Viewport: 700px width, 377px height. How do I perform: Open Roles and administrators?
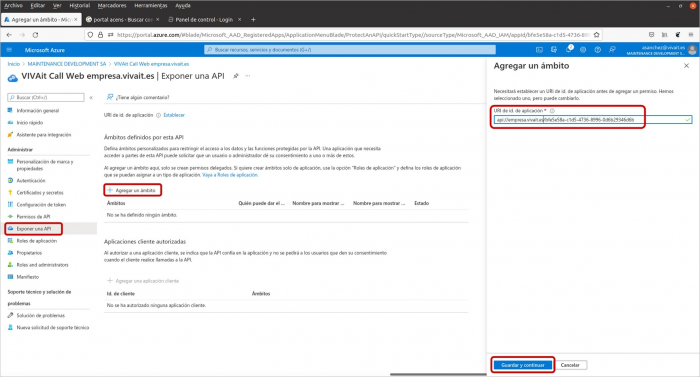click(42, 265)
